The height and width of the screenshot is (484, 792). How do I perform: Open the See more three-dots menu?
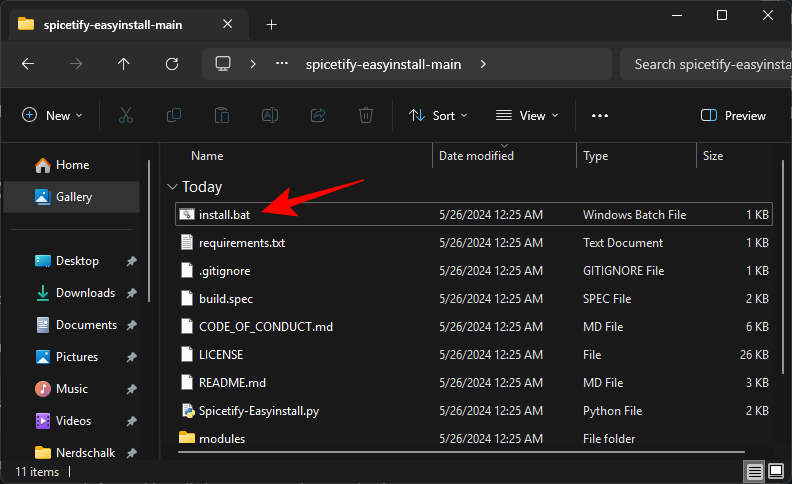tap(600, 116)
